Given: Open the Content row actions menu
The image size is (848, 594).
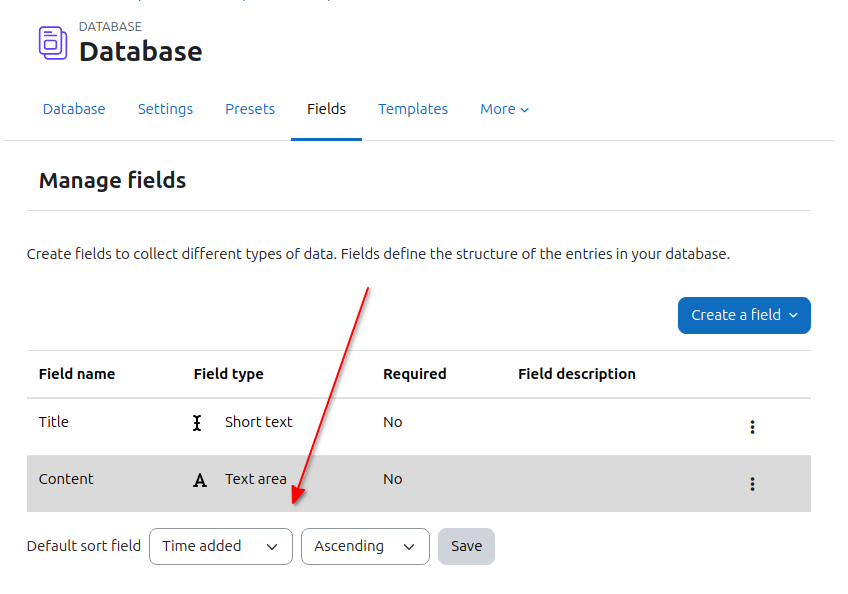Looking at the screenshot, I should [x=752, y=484].
